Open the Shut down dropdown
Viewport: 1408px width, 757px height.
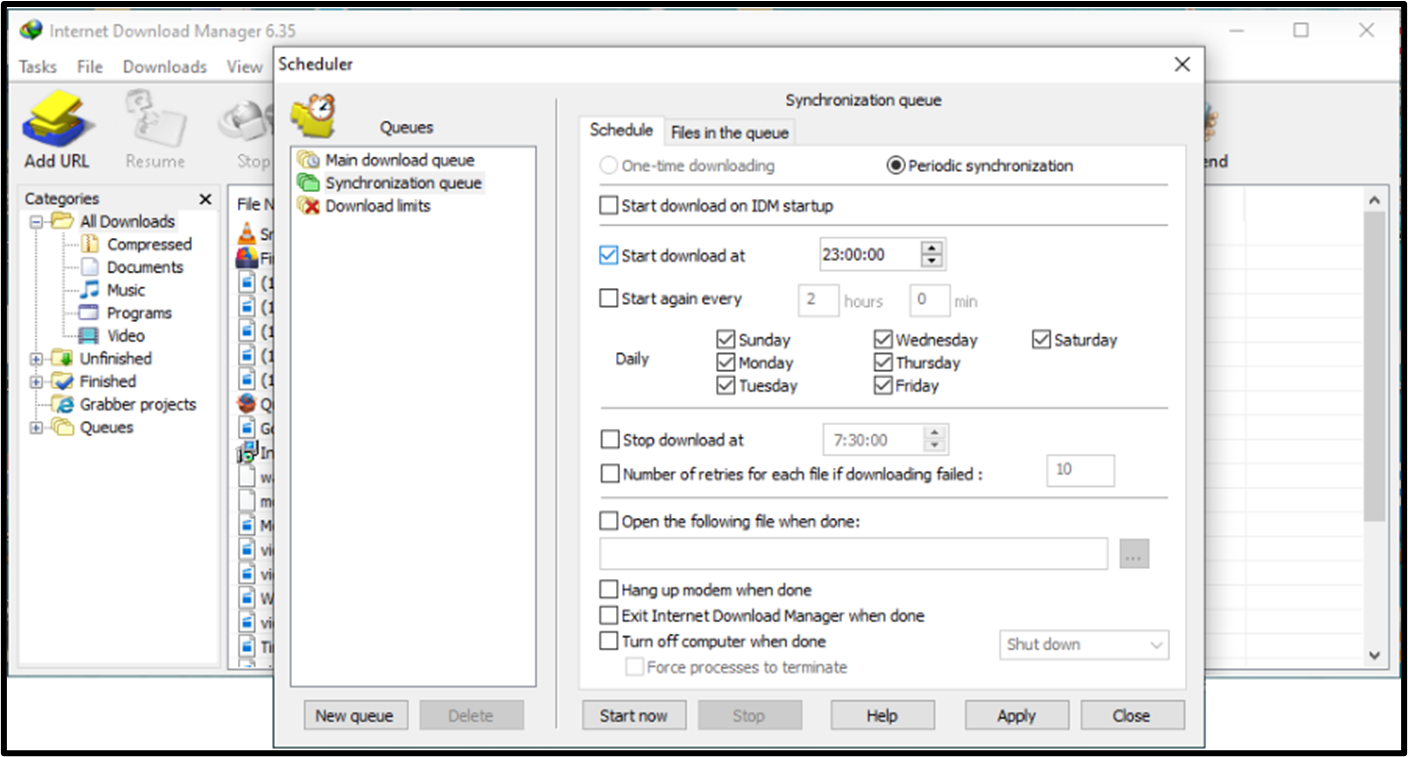pos(1084,645)
